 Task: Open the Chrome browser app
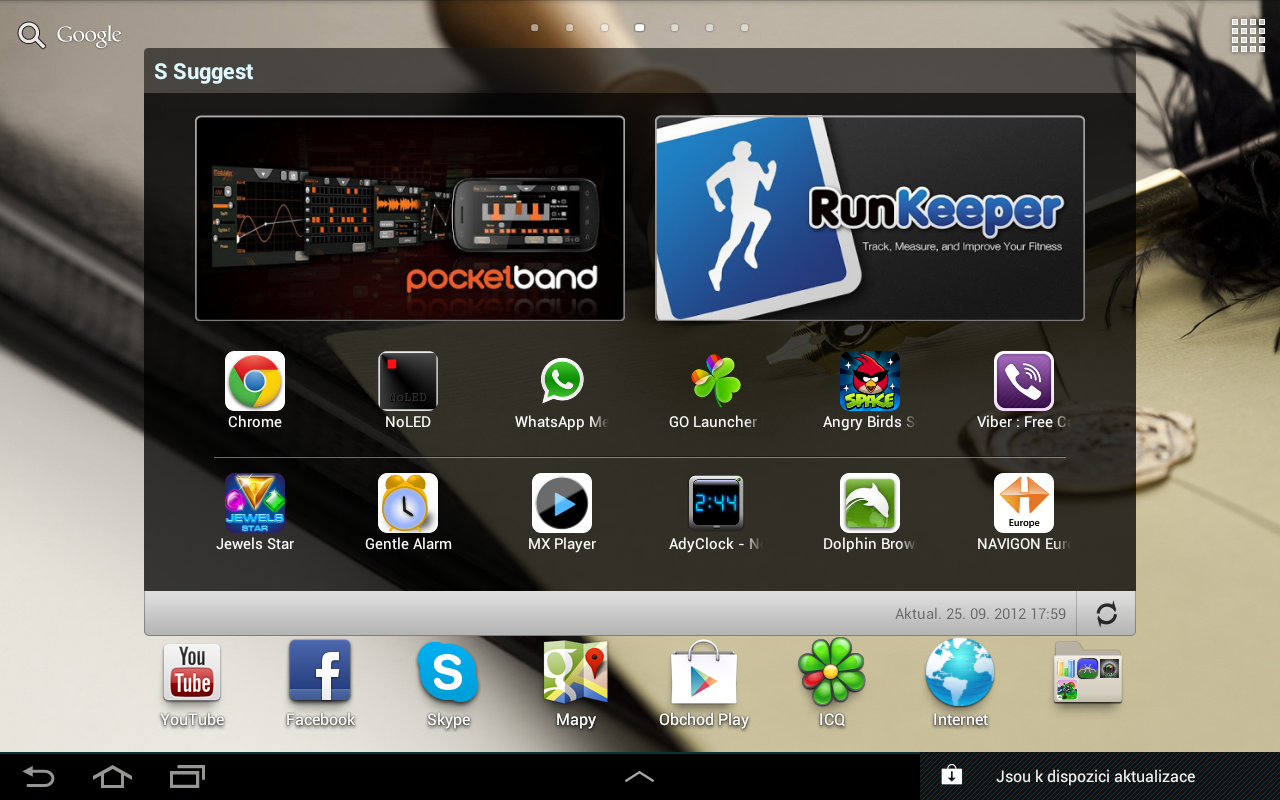tap(254, 381)
